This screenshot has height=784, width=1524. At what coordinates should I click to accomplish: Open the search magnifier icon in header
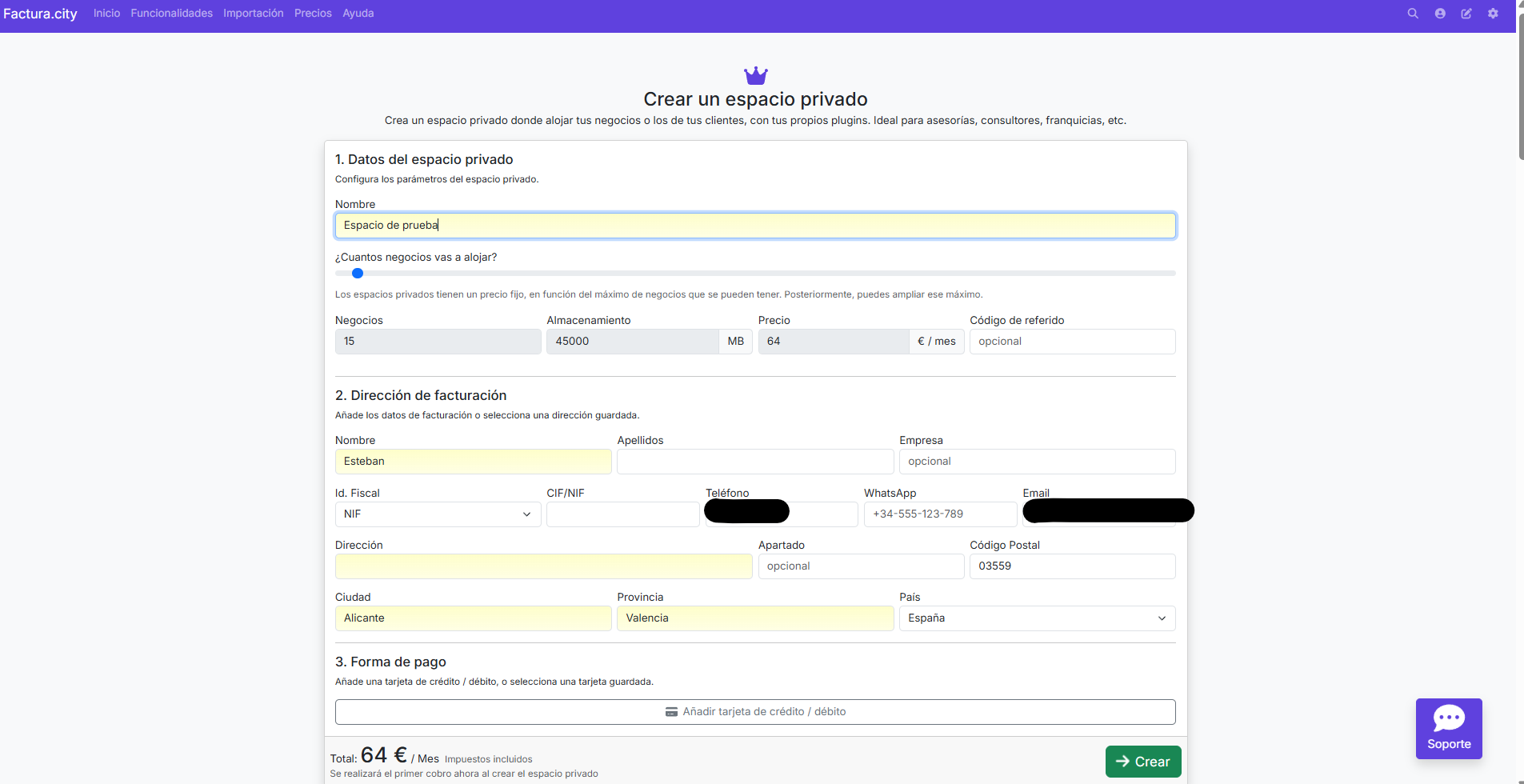click(1413, 14)
